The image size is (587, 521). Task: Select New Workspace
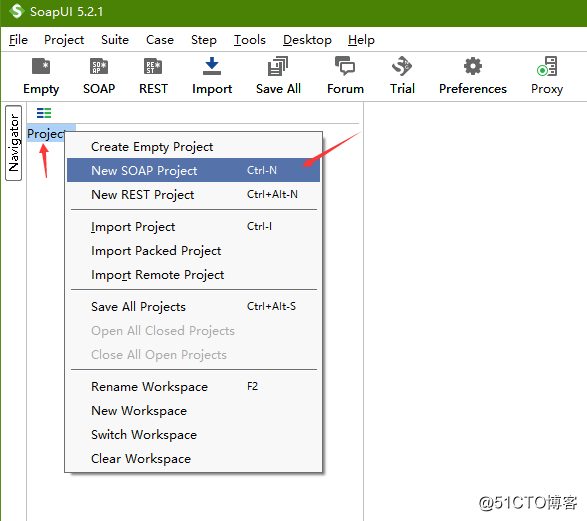(x=193, y=411)
